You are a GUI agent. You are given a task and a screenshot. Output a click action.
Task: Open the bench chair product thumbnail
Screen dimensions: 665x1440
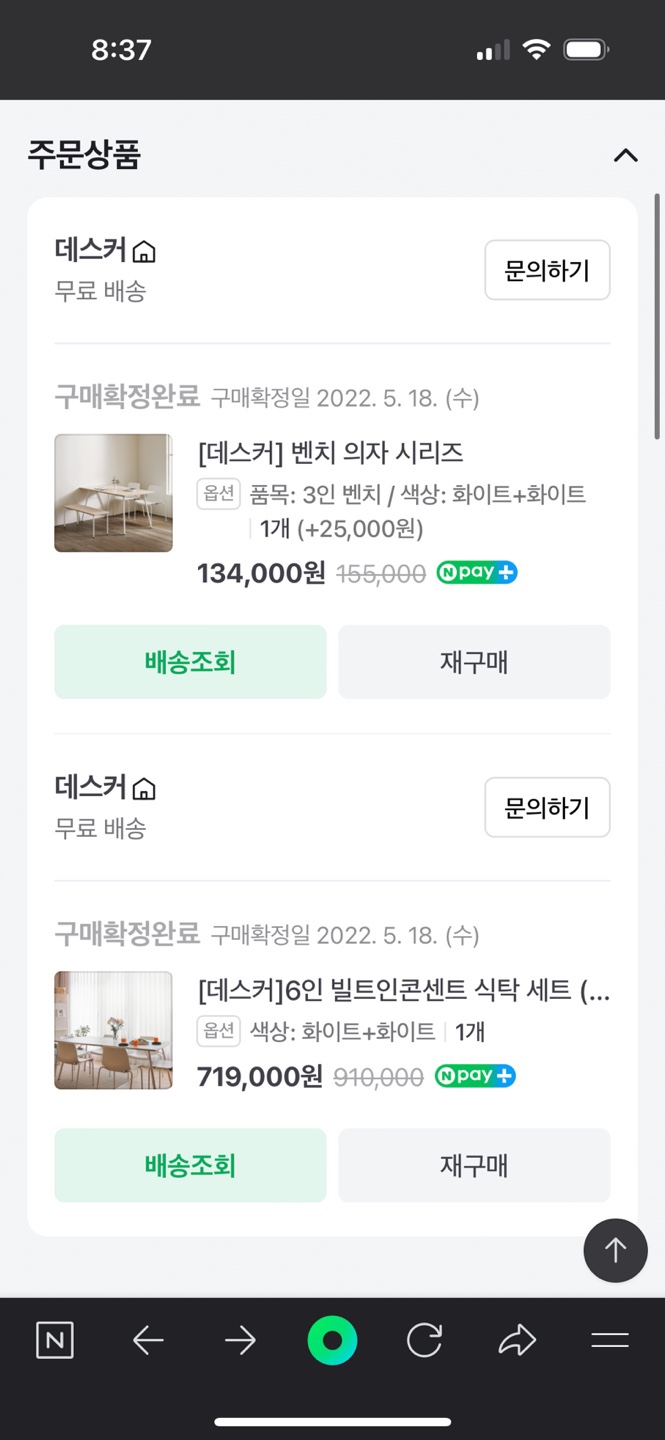[x=113, y=493]
